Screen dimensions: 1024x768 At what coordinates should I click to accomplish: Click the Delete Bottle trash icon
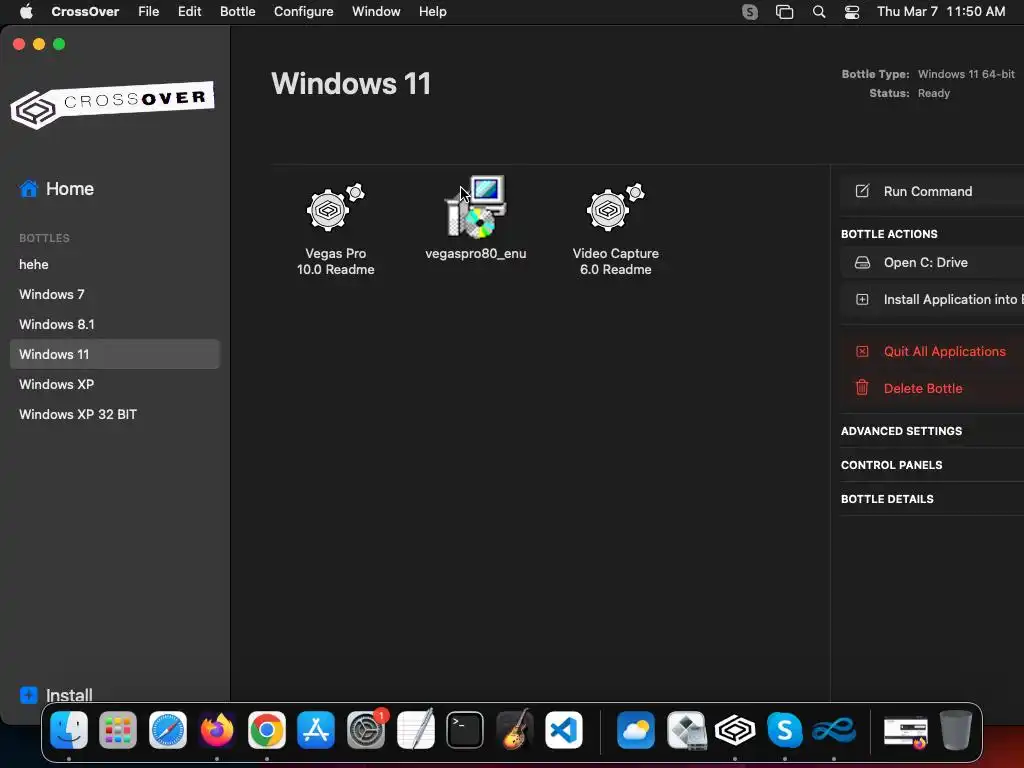point(862,388)
